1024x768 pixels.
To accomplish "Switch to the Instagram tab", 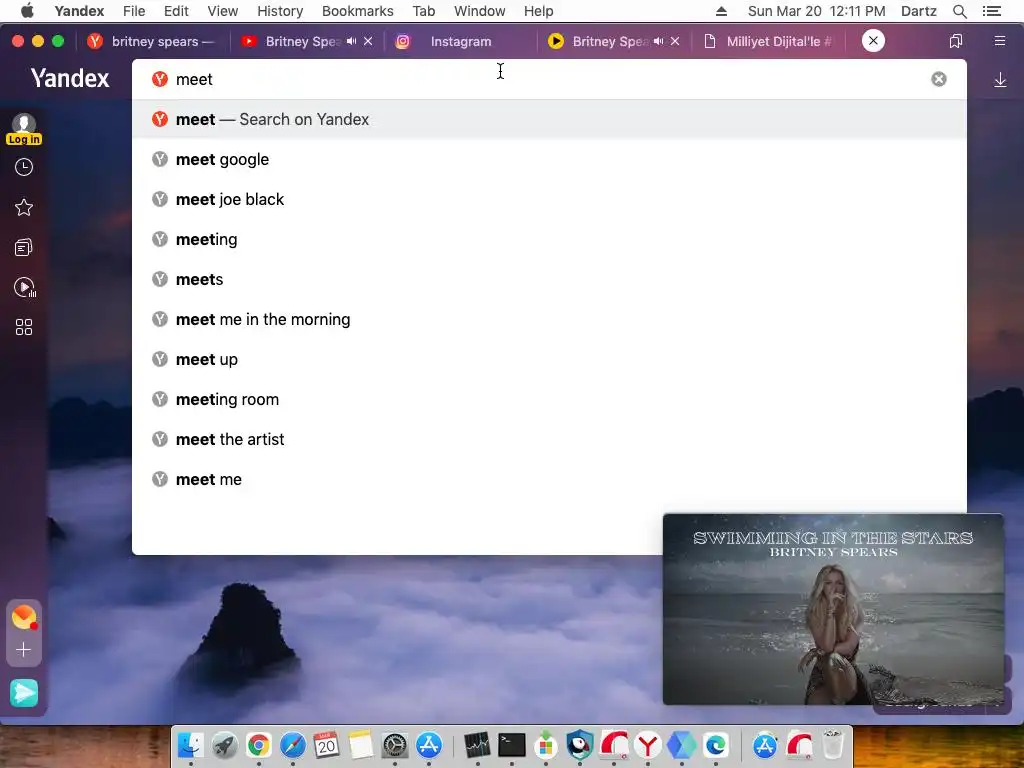I will tap(460, 41).
